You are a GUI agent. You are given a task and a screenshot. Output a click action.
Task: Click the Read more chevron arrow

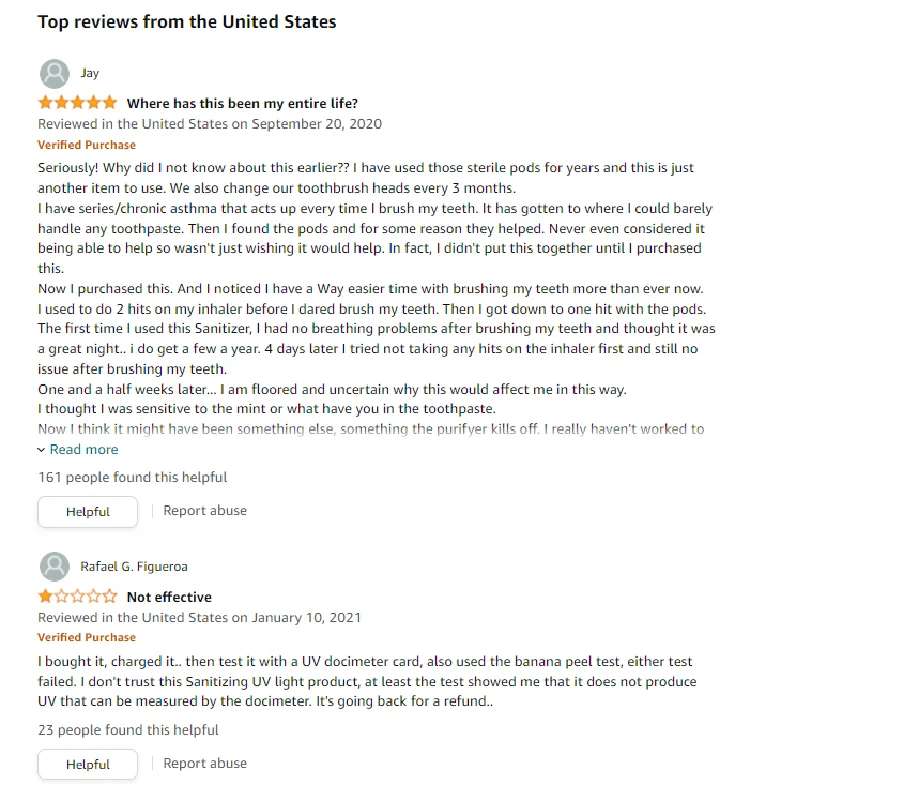[x=42, y=450]
